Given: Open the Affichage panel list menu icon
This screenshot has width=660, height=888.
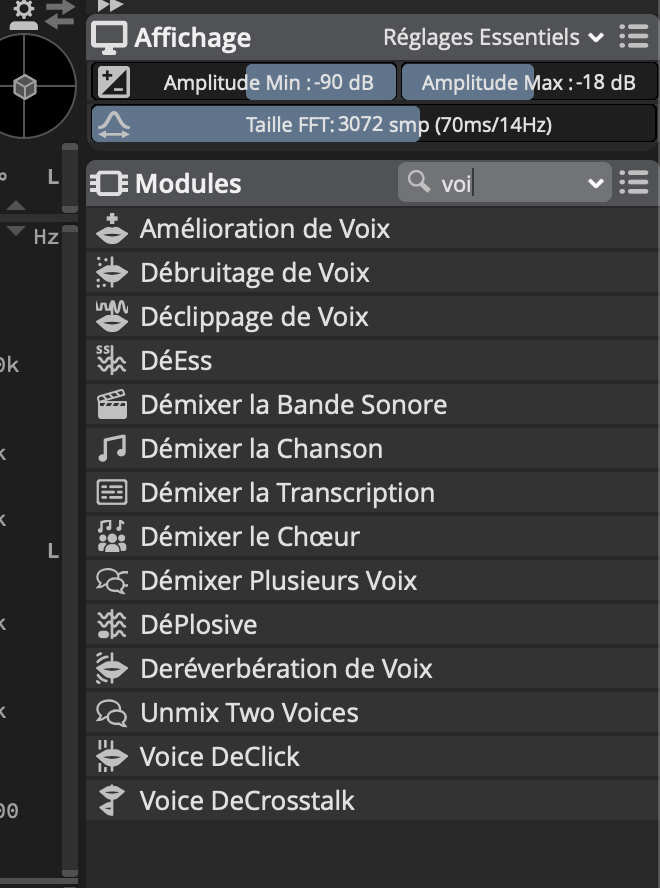Looking at the screenshot, I should pos(634,37).
